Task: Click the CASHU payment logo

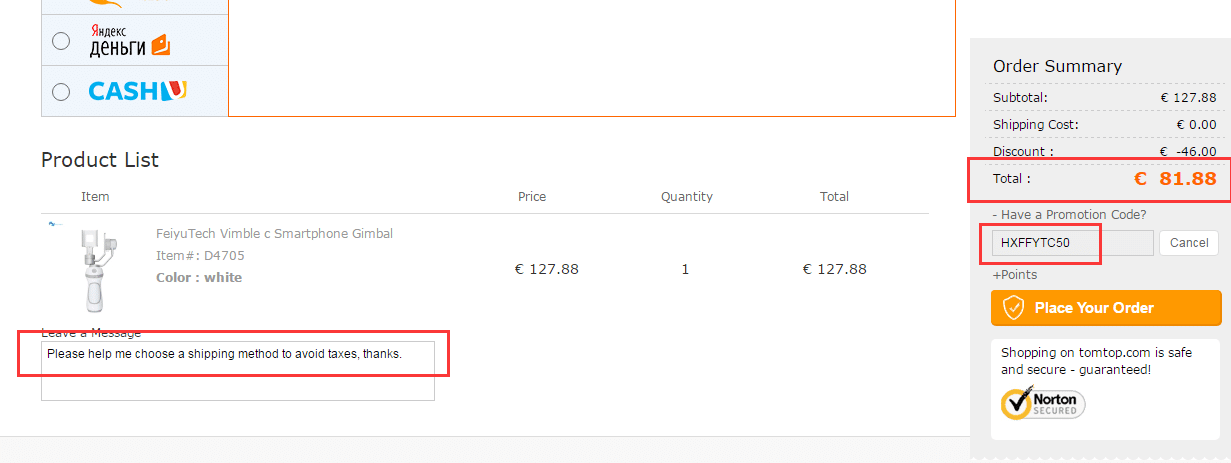Action: [x=137, y=91]
